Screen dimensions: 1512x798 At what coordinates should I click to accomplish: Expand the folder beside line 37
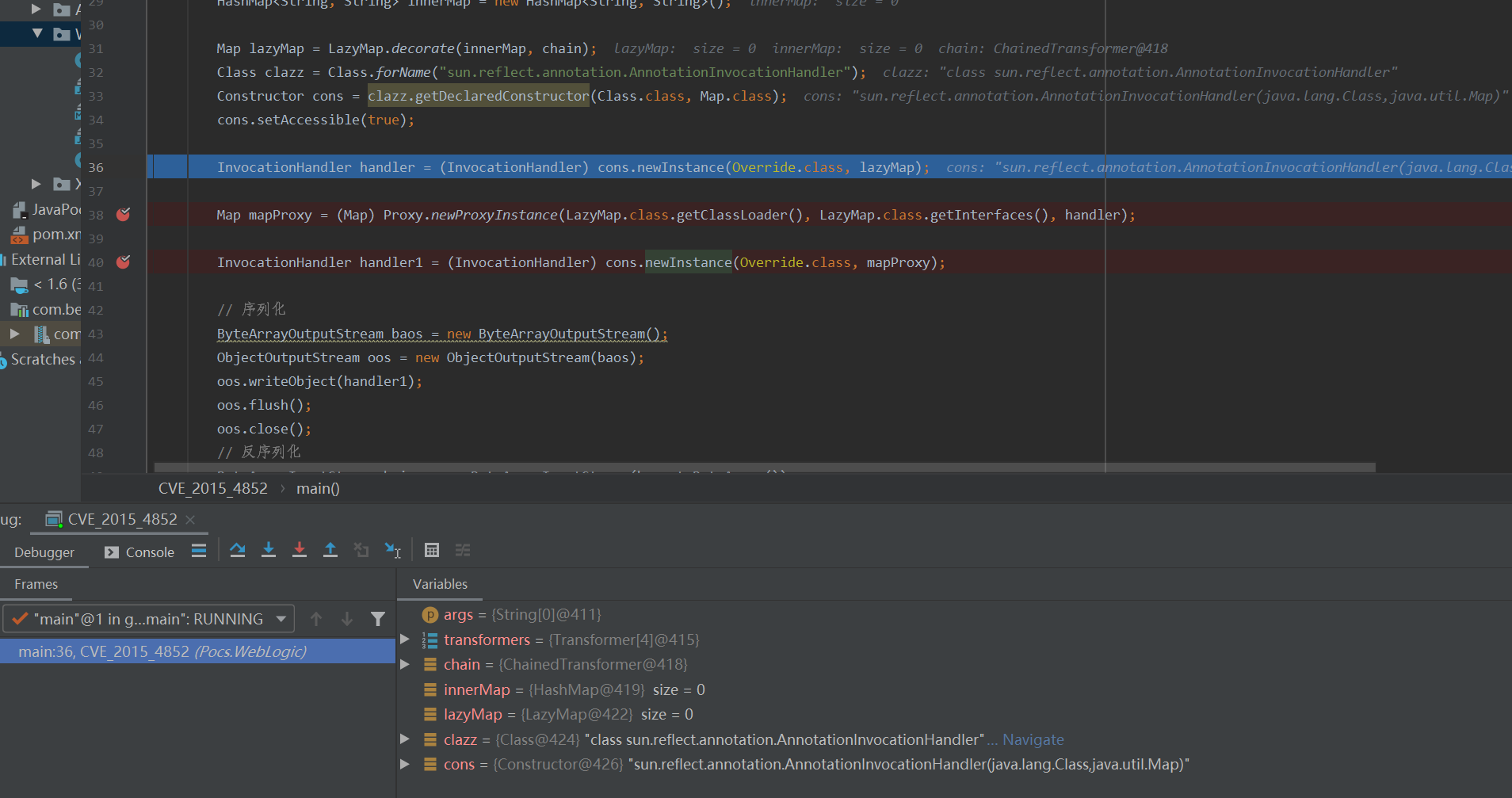(x=36, y=184)
